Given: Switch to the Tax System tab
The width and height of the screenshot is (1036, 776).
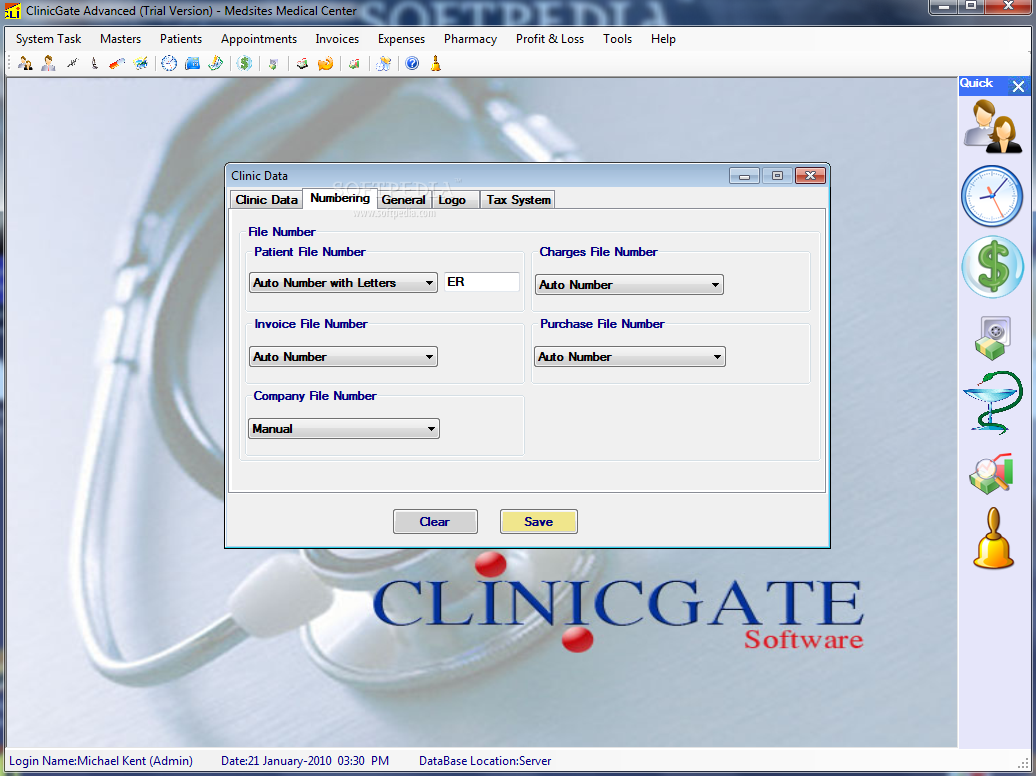Looking at the screenshot, I should click(x=518, y=200).
